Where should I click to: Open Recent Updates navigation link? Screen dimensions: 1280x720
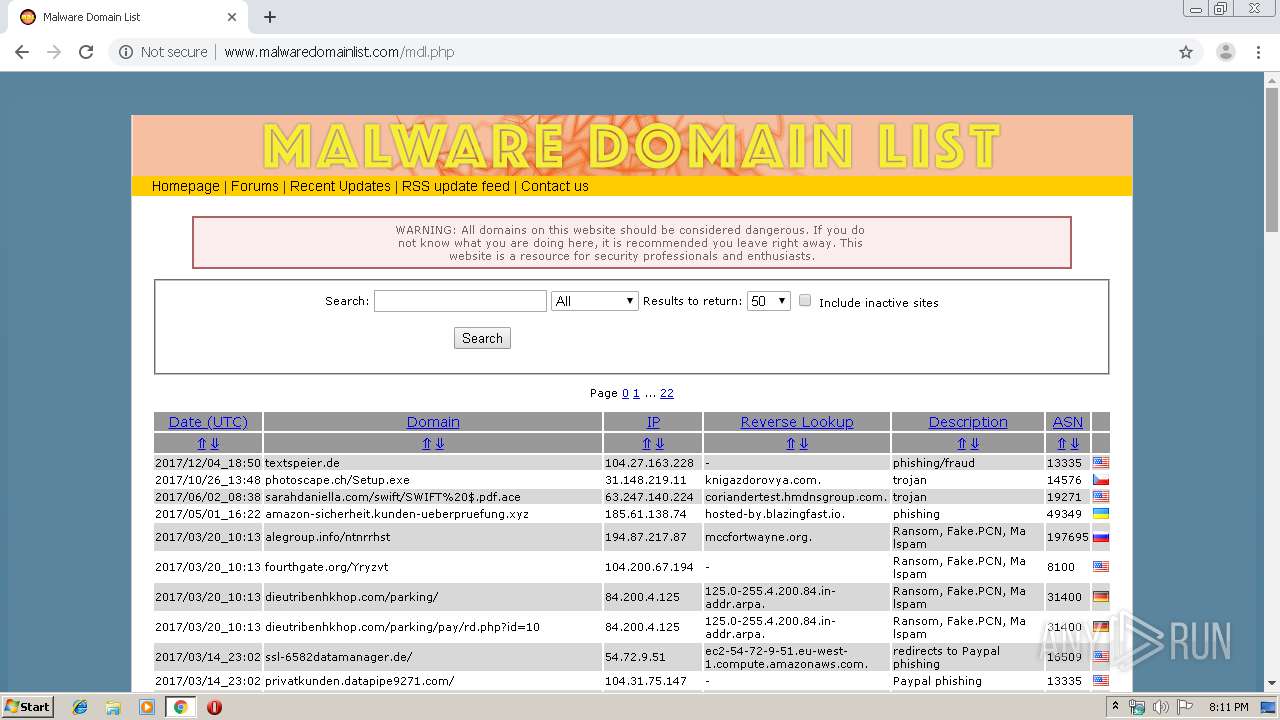[340, 186]
